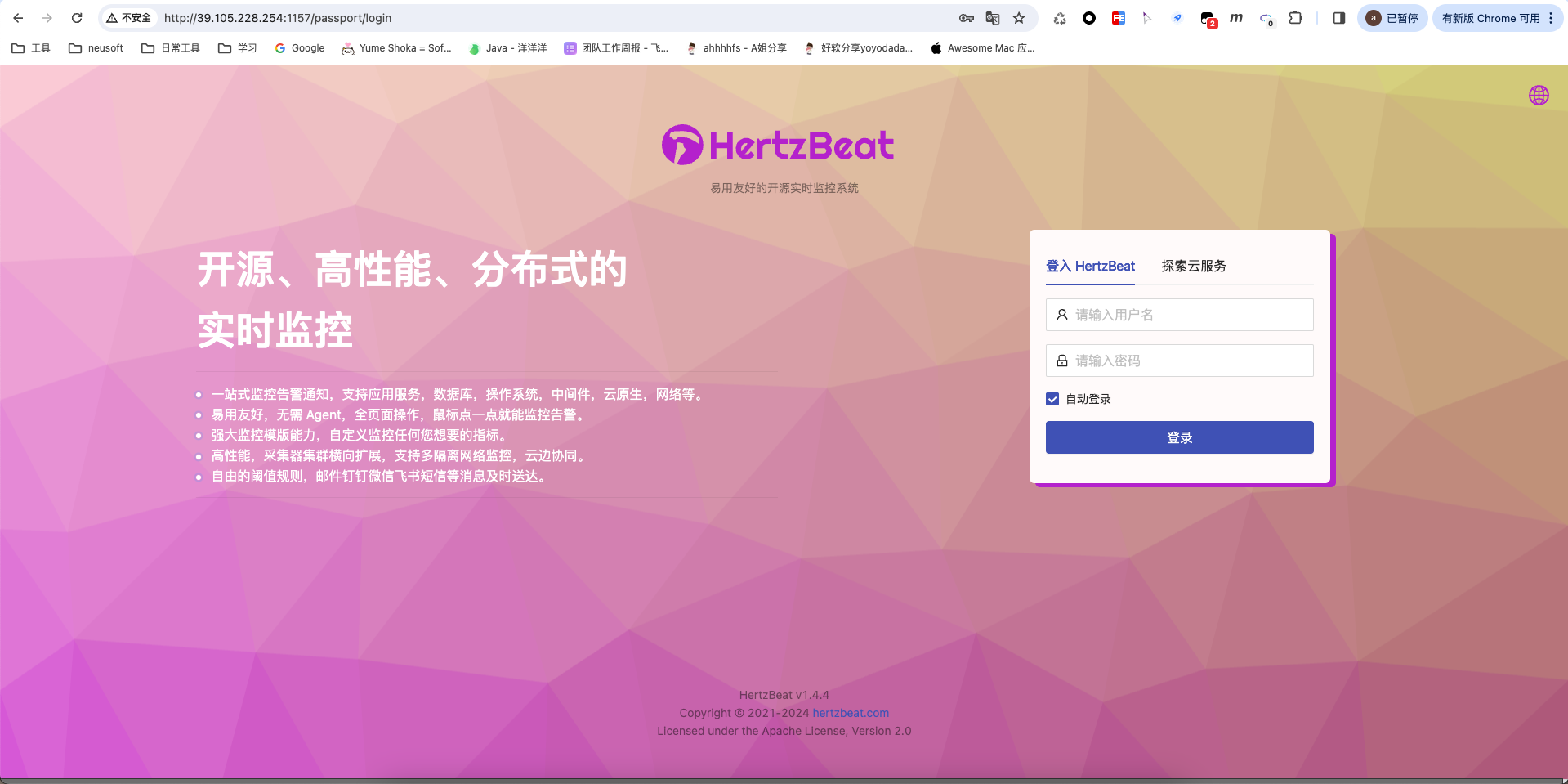This screenshot has width=1568, height=784.
Task: Open the Extensions puzzle icon
Action: [x=1295, y=18]
